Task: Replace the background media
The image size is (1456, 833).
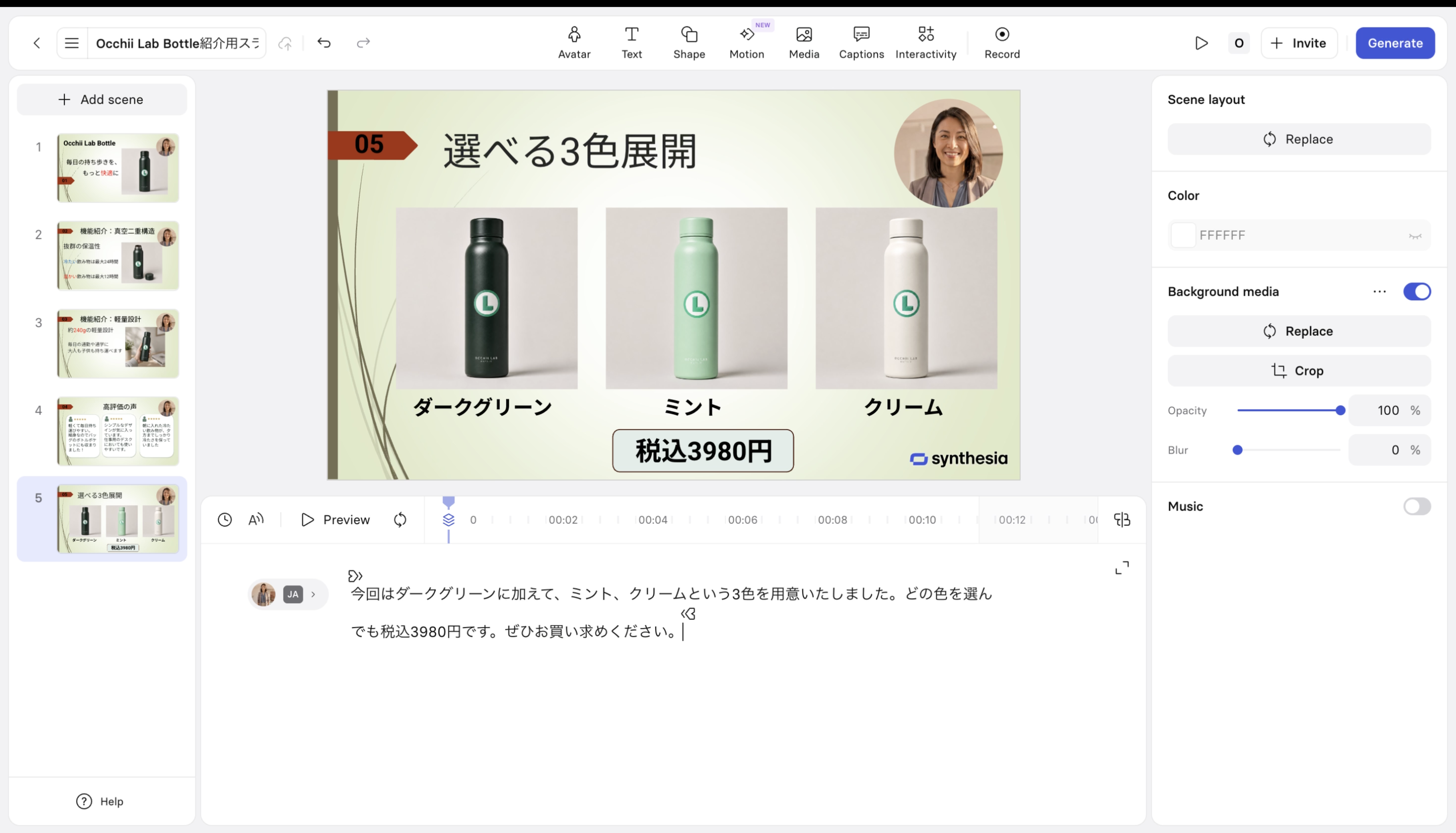Action: pyautogui.click(x=1299, y=331)
